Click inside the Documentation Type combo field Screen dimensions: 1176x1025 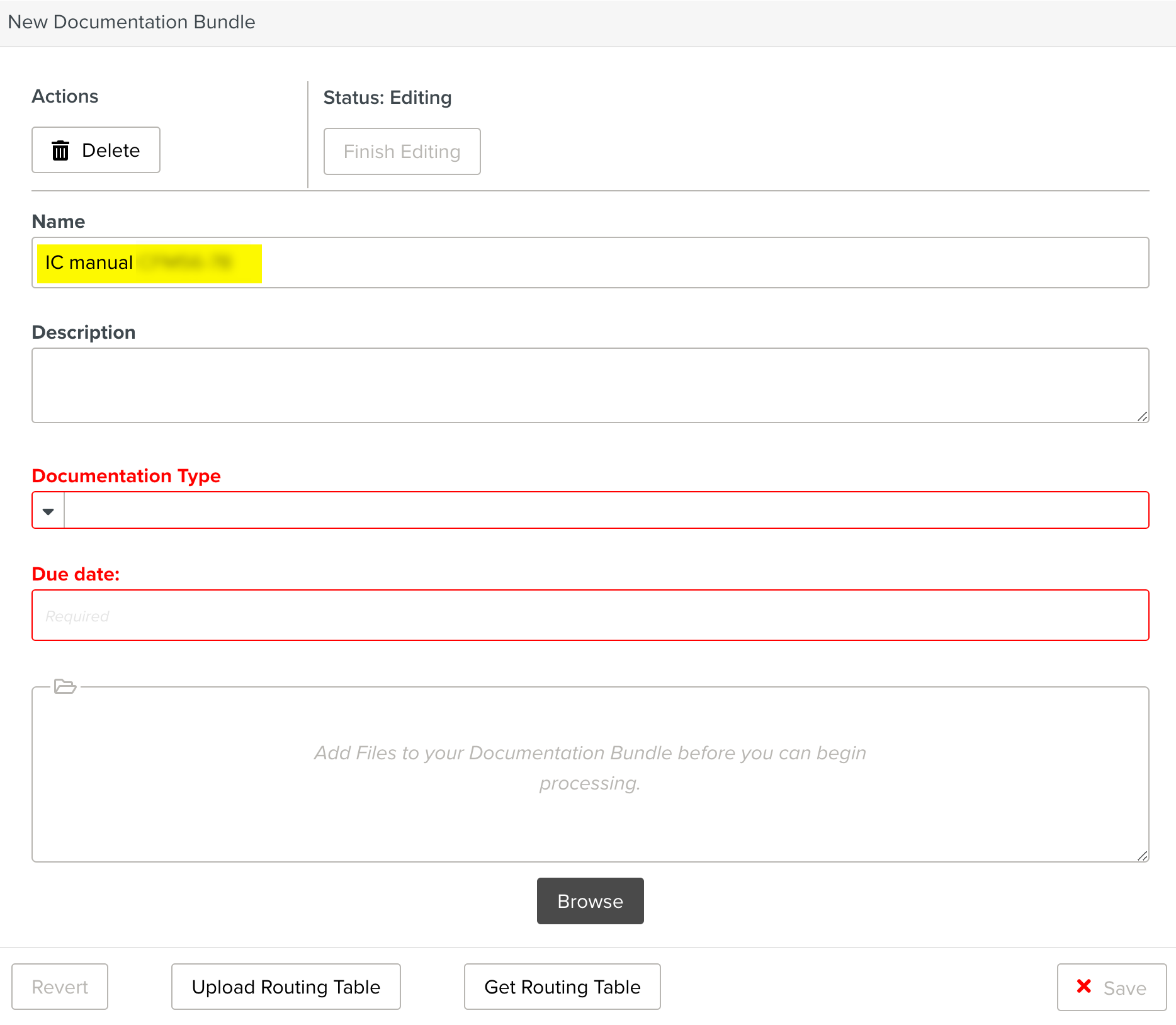tap(604, 511)
